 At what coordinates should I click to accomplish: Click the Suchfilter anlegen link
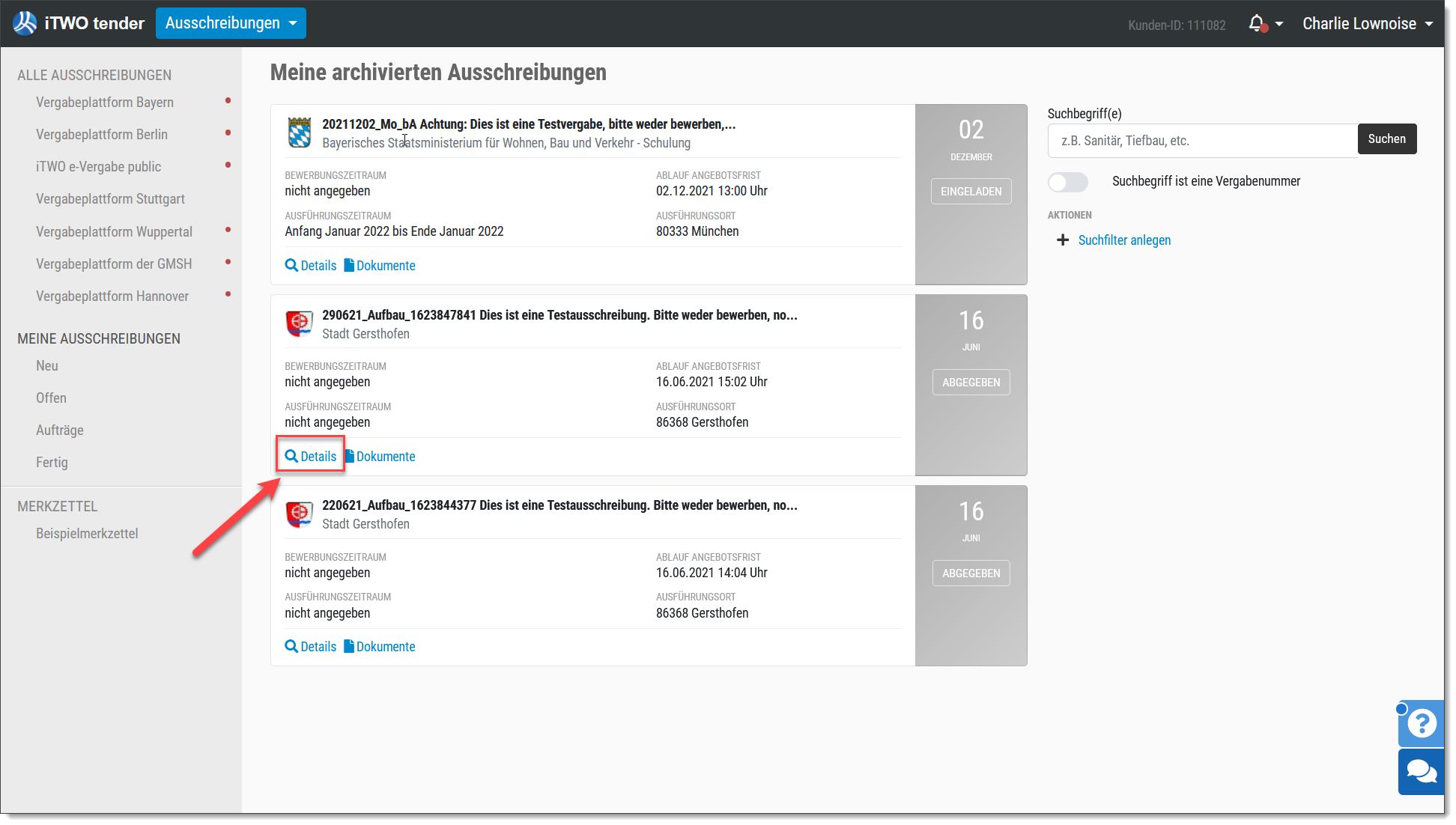coord(1124,240)
